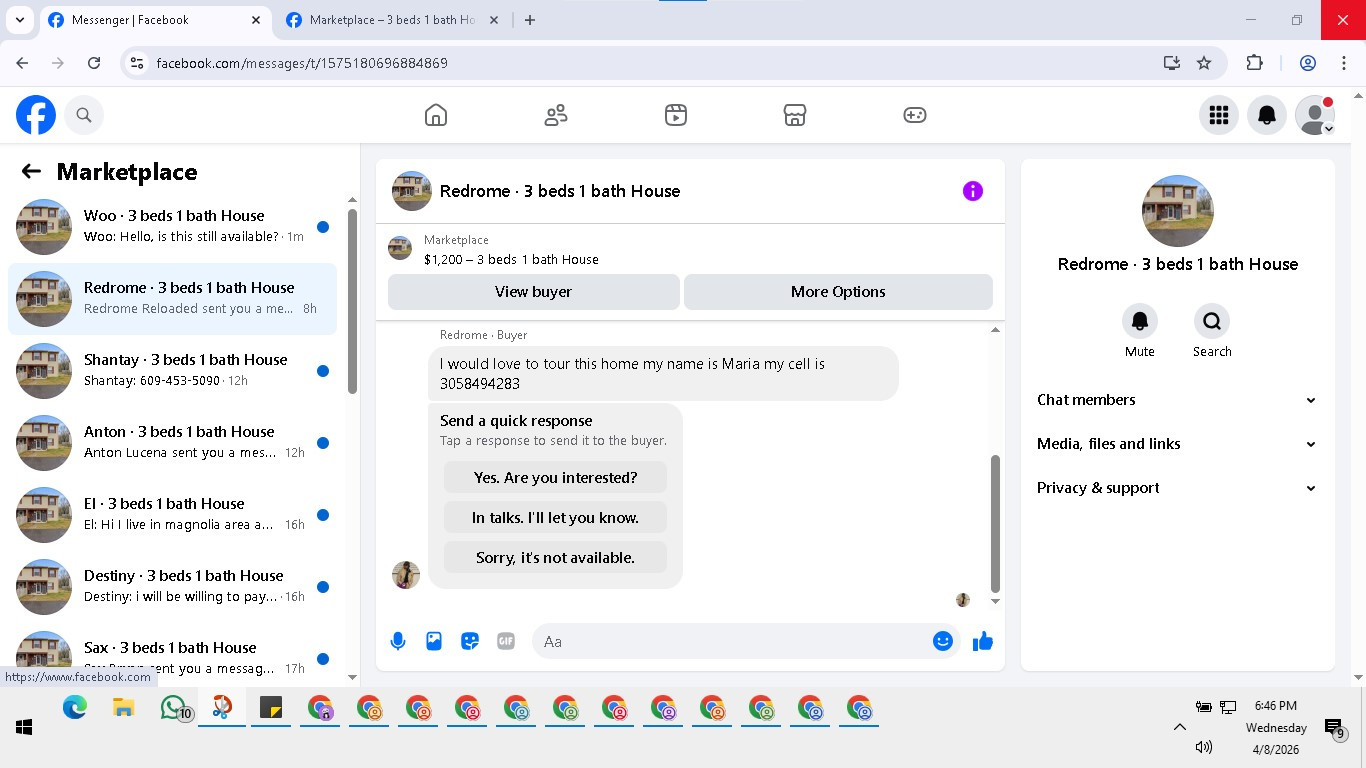Open site information icon in address bar
The image size is (1366, 768).
point(138,63)
